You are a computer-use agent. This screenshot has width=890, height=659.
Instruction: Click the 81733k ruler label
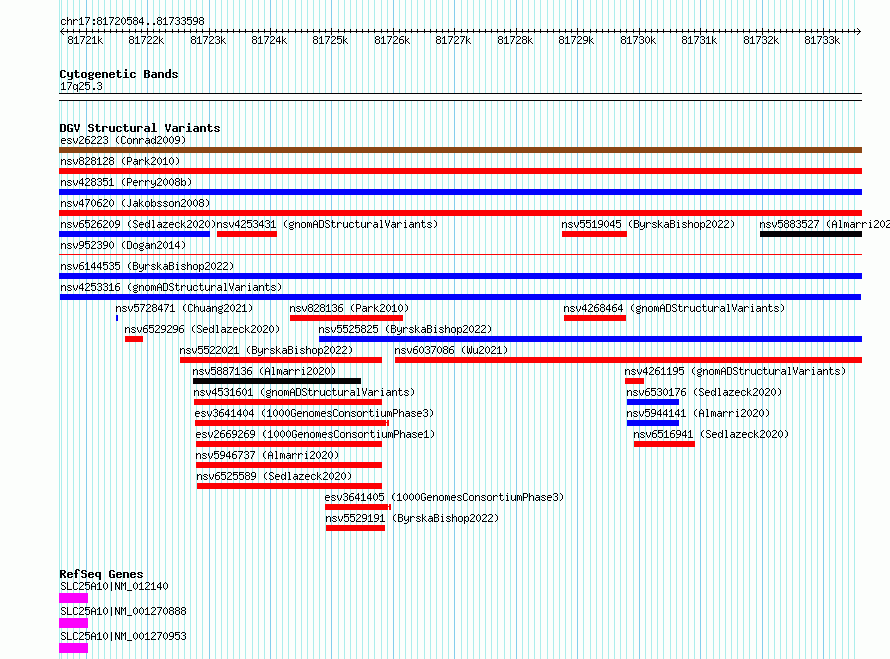click(822, 40)
